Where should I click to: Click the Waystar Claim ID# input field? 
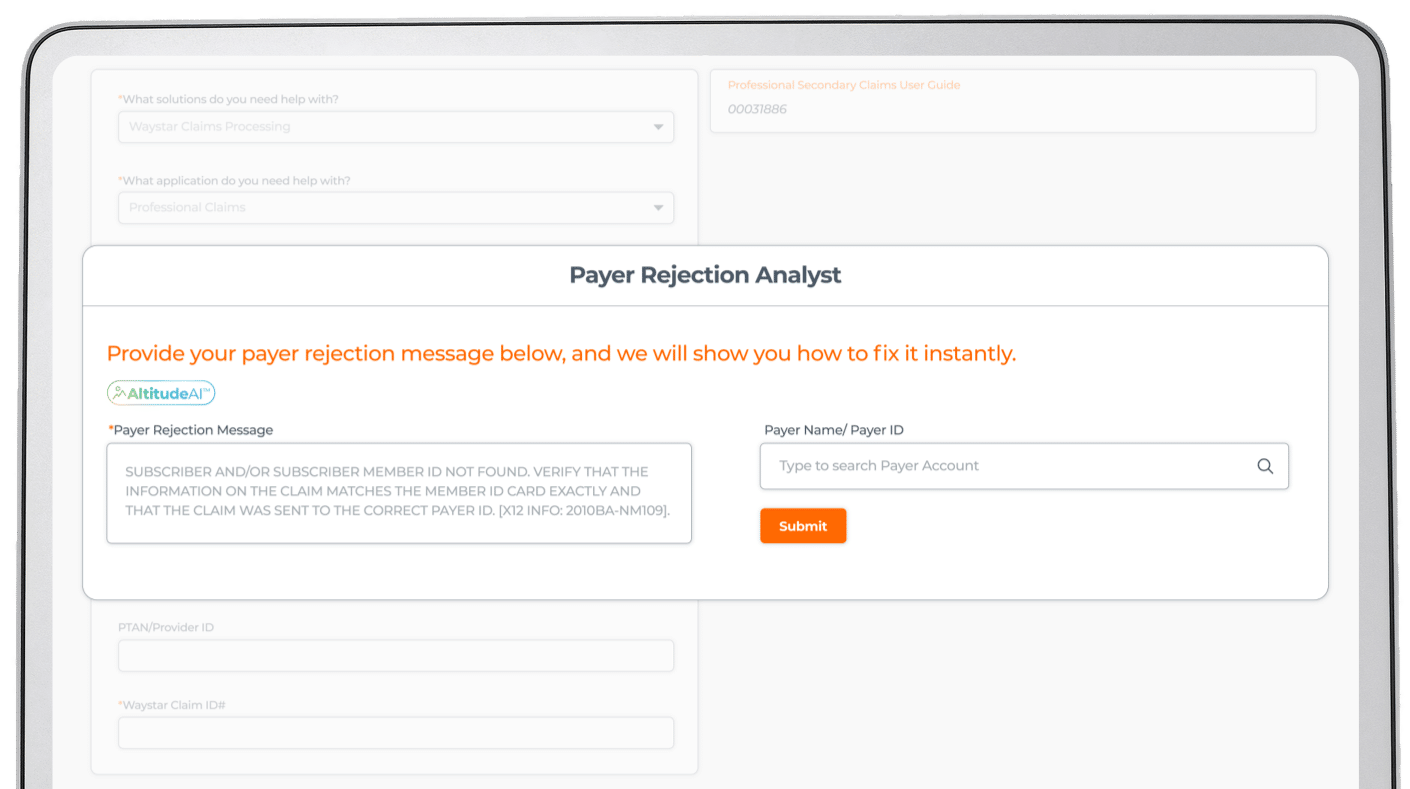point(396,732)
